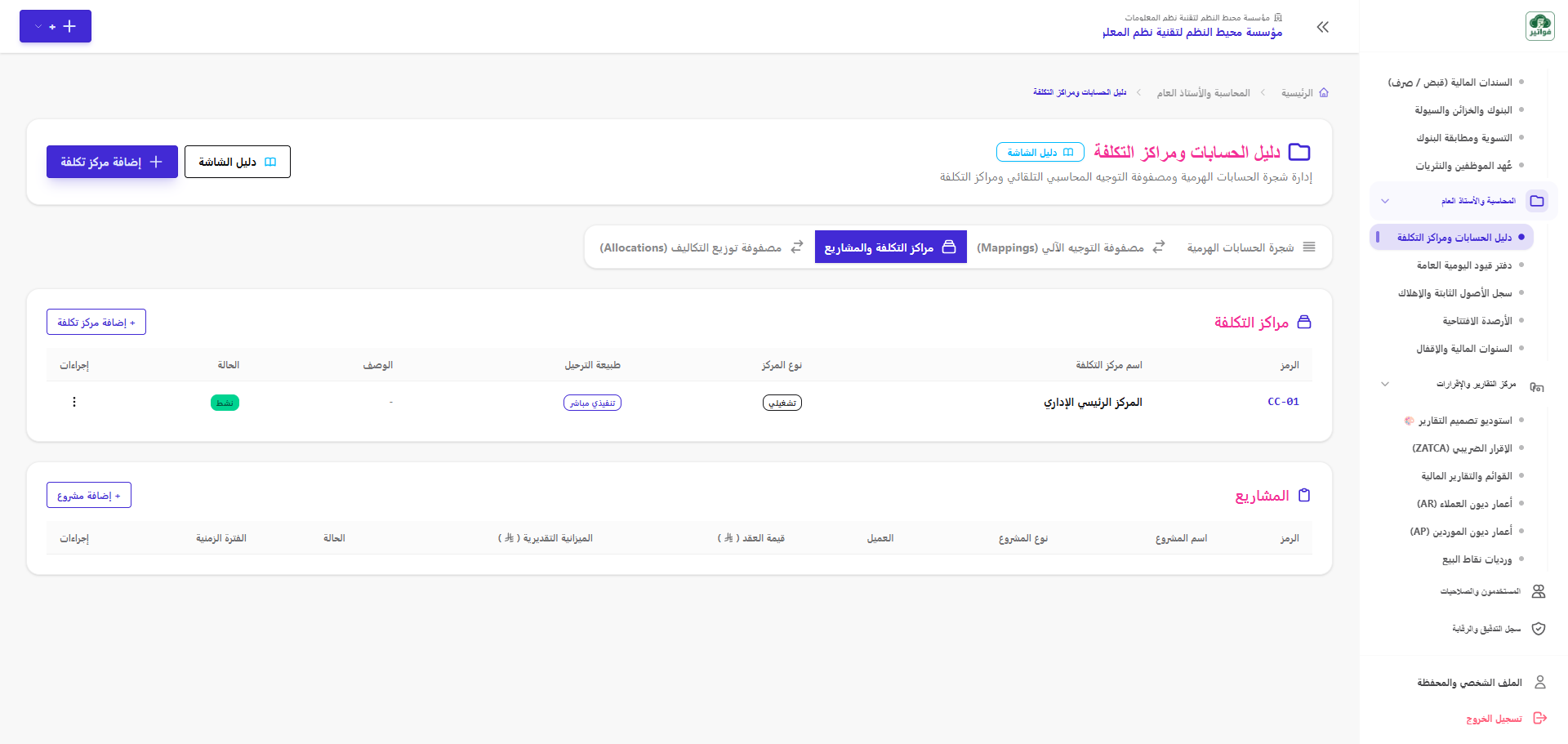Collapse the sidebar with double chevron icon

[x=1323, y=27]
